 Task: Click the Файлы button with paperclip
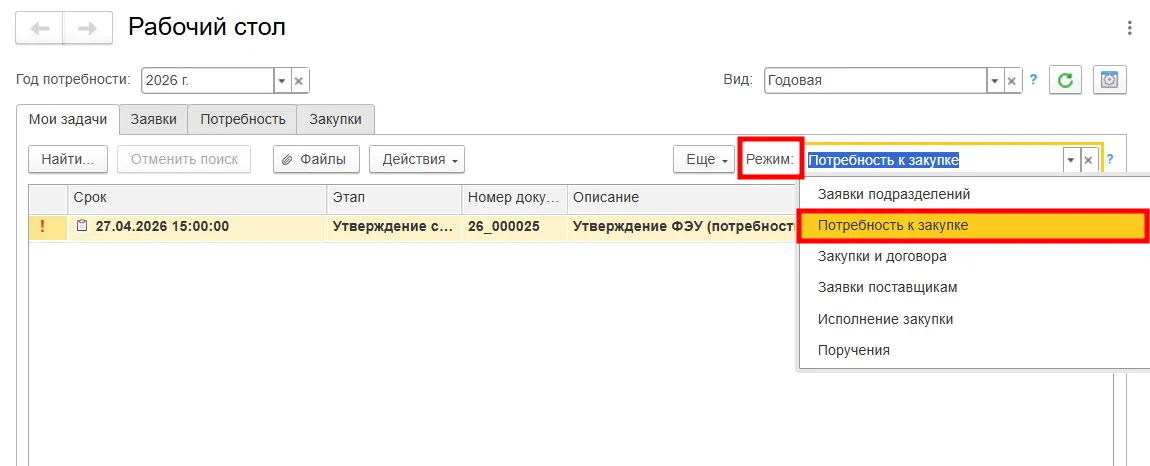pos(316,159)
